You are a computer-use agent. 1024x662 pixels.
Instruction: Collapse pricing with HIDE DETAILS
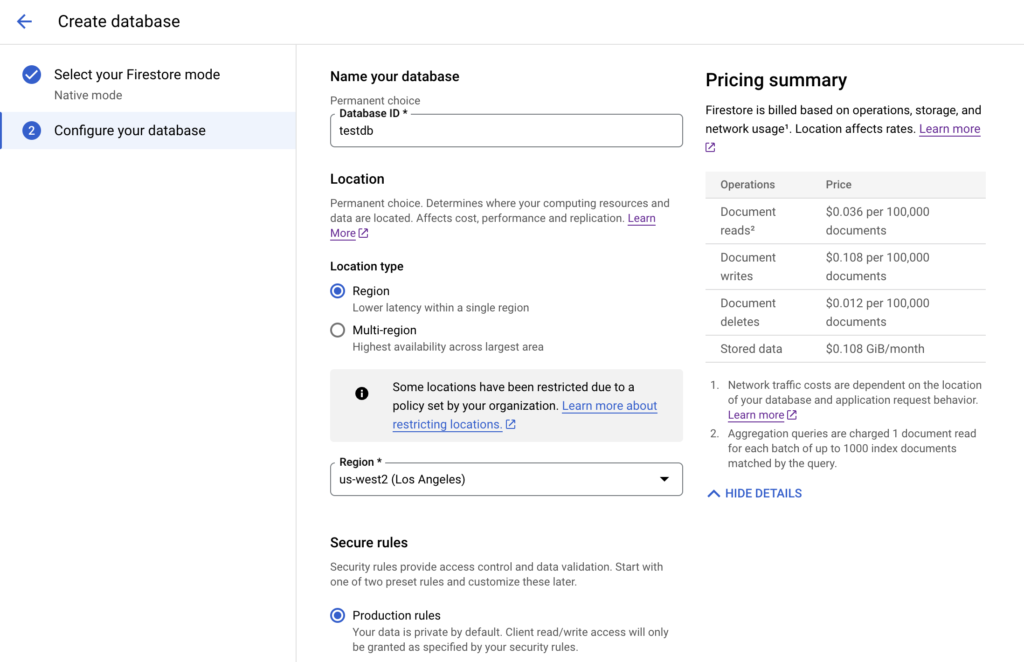point(763,493)
